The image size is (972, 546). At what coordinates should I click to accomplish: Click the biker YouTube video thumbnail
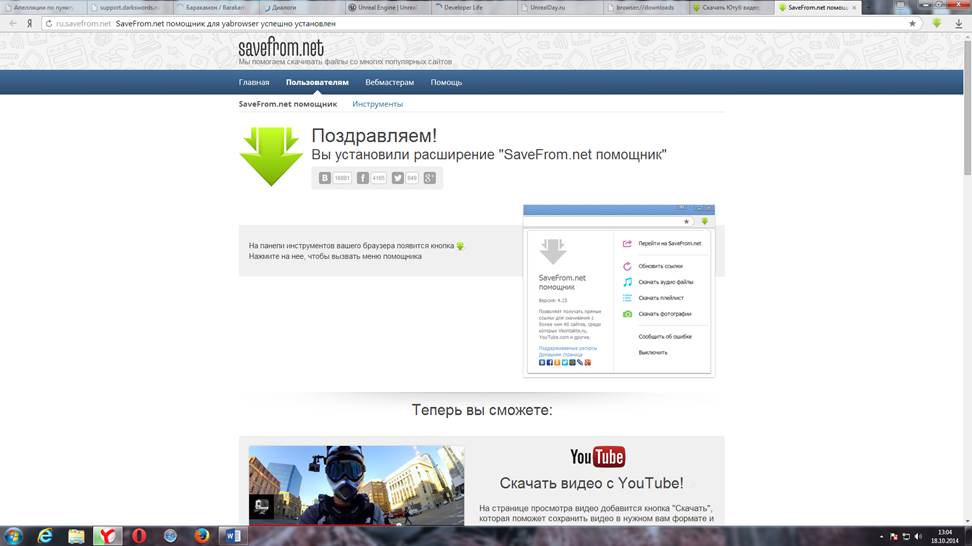point(356,485)
